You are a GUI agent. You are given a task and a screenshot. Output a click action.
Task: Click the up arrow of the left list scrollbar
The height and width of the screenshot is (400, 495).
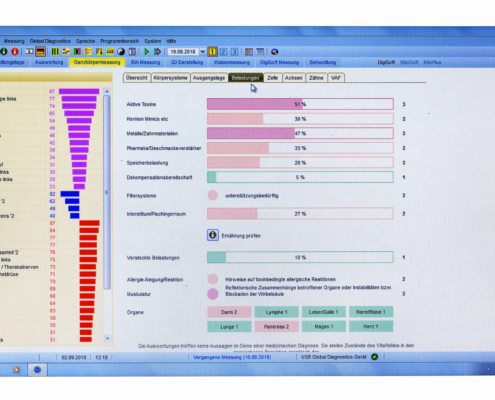coord(107,91)
